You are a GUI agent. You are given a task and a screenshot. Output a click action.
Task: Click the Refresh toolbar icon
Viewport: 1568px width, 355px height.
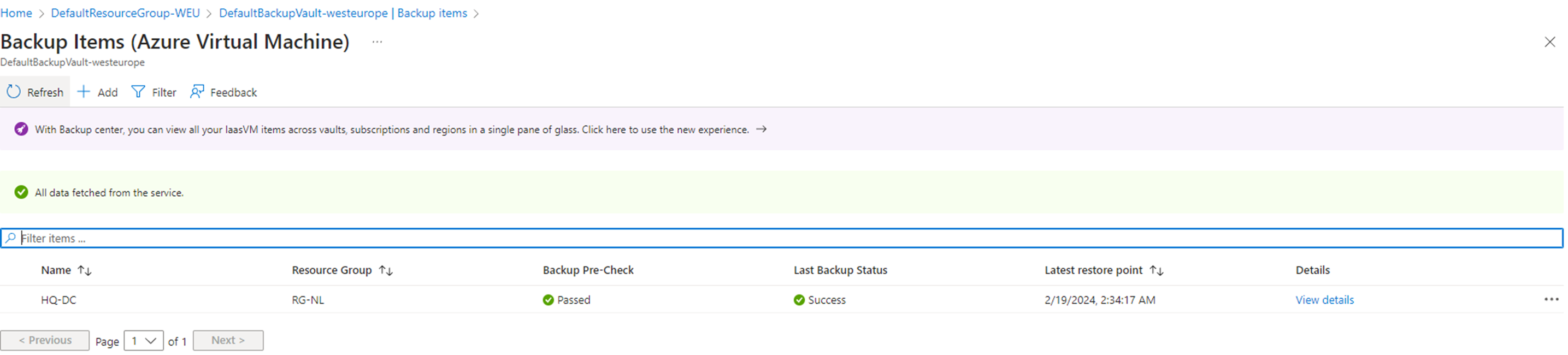tap(14, 92)
